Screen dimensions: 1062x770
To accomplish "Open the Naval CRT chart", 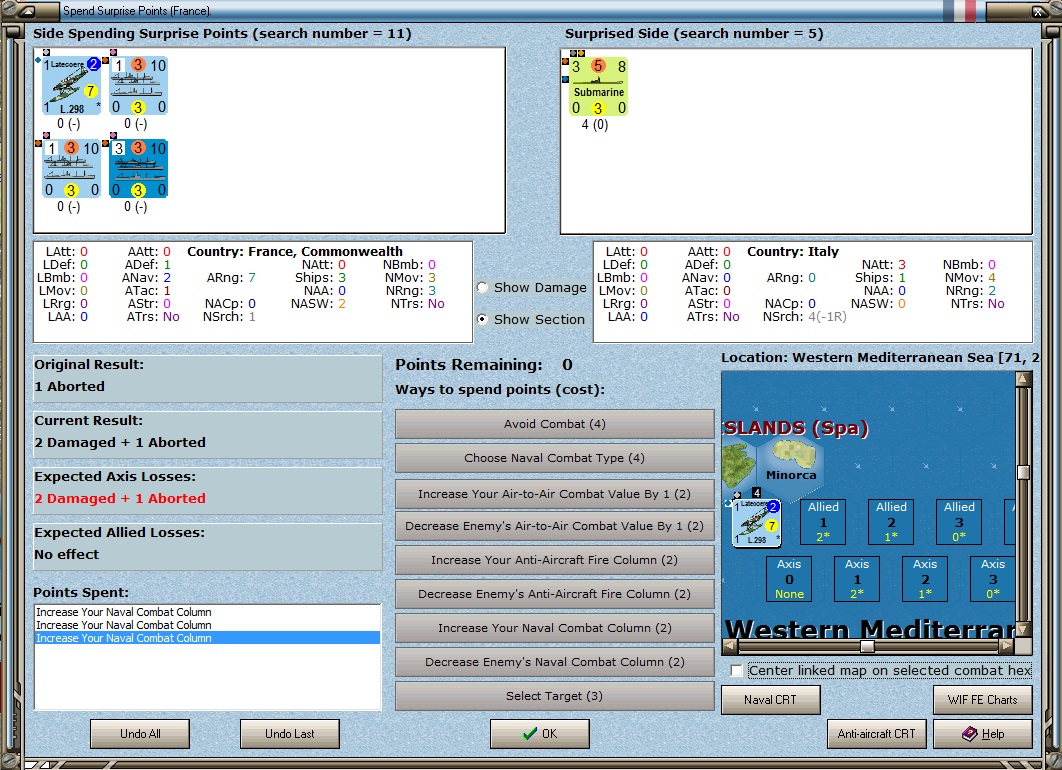I will [771, 700].
